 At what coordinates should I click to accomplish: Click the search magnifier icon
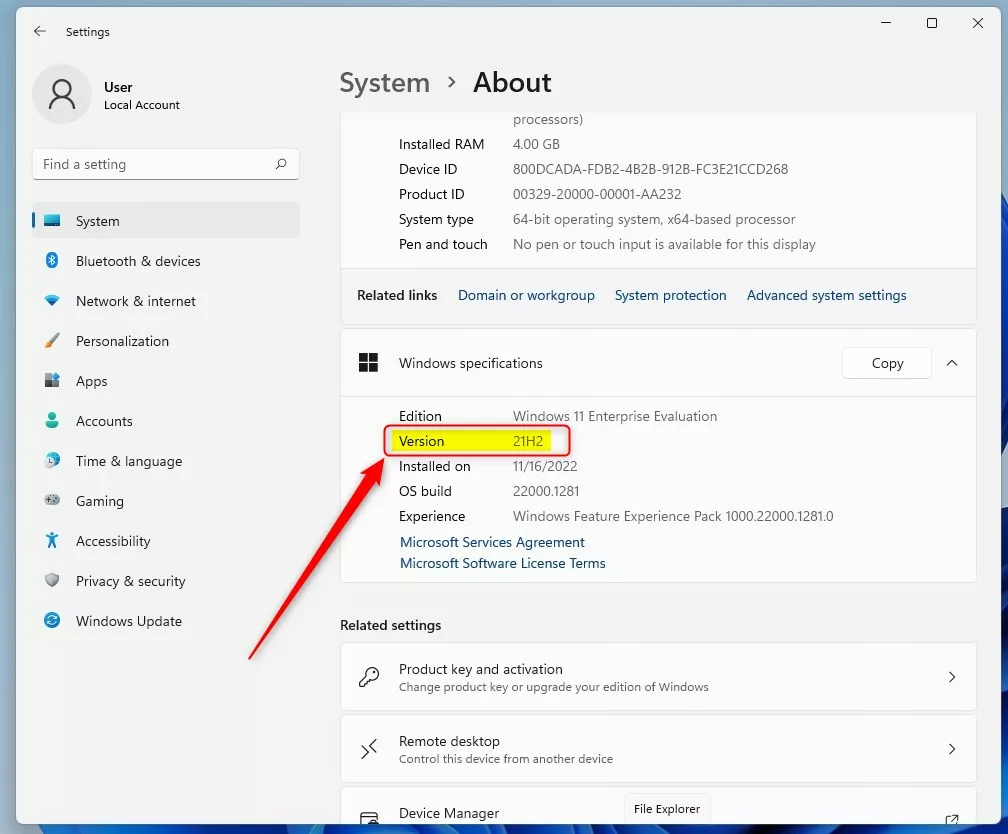pos(281,164)
